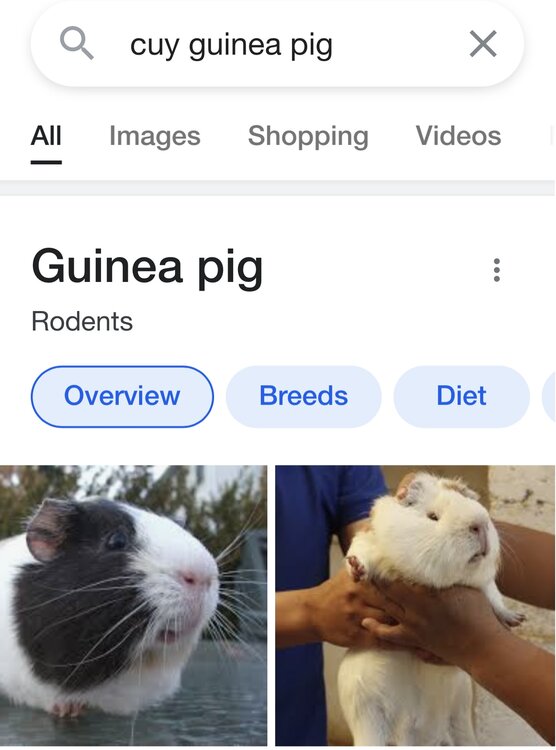Clear the search query with the X
This screenshot has width=556, height=750.
click(483, 44)
